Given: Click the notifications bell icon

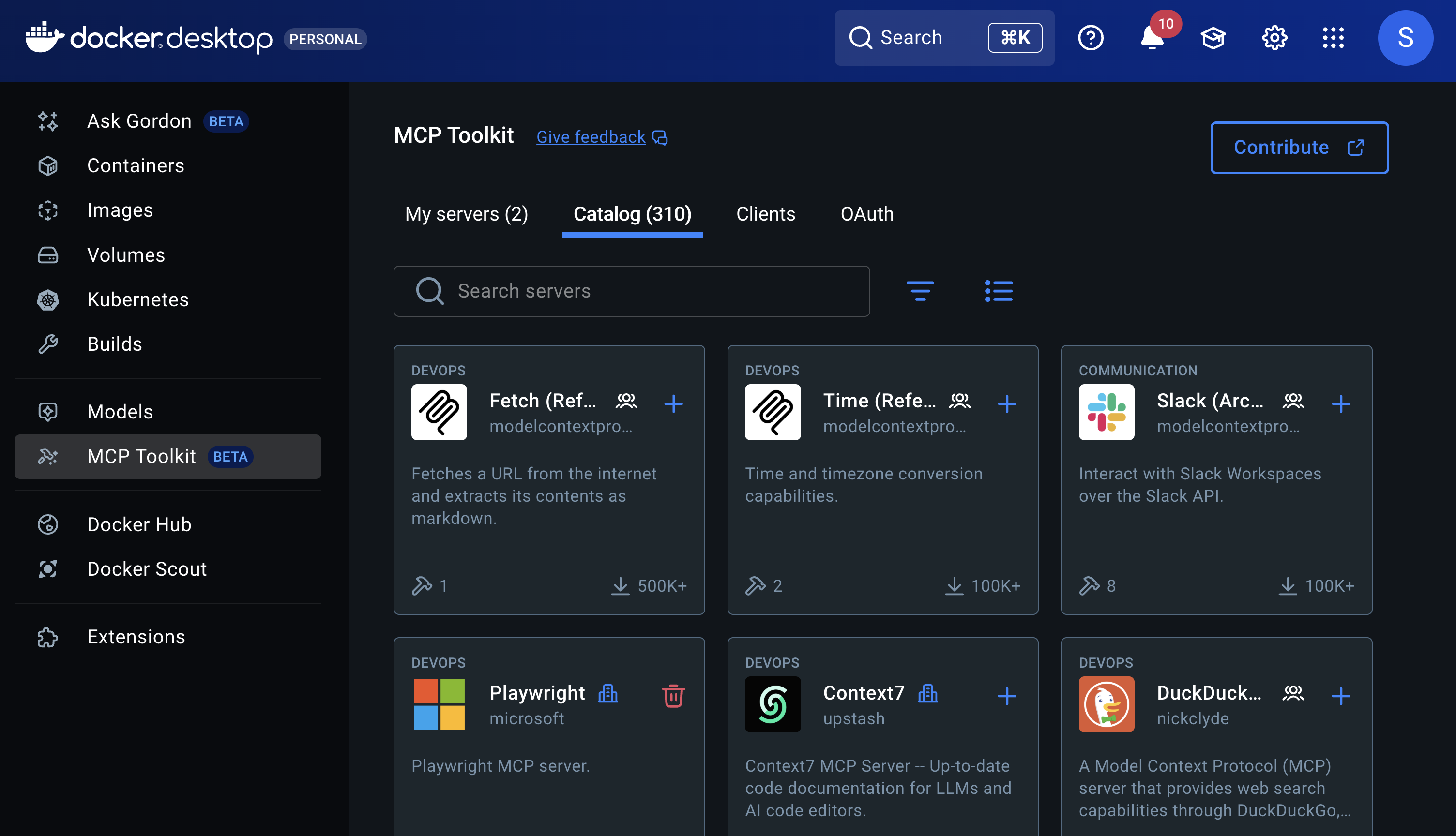Looking at the screenshot, I should pyautogui.click(x=1152, y=38).
